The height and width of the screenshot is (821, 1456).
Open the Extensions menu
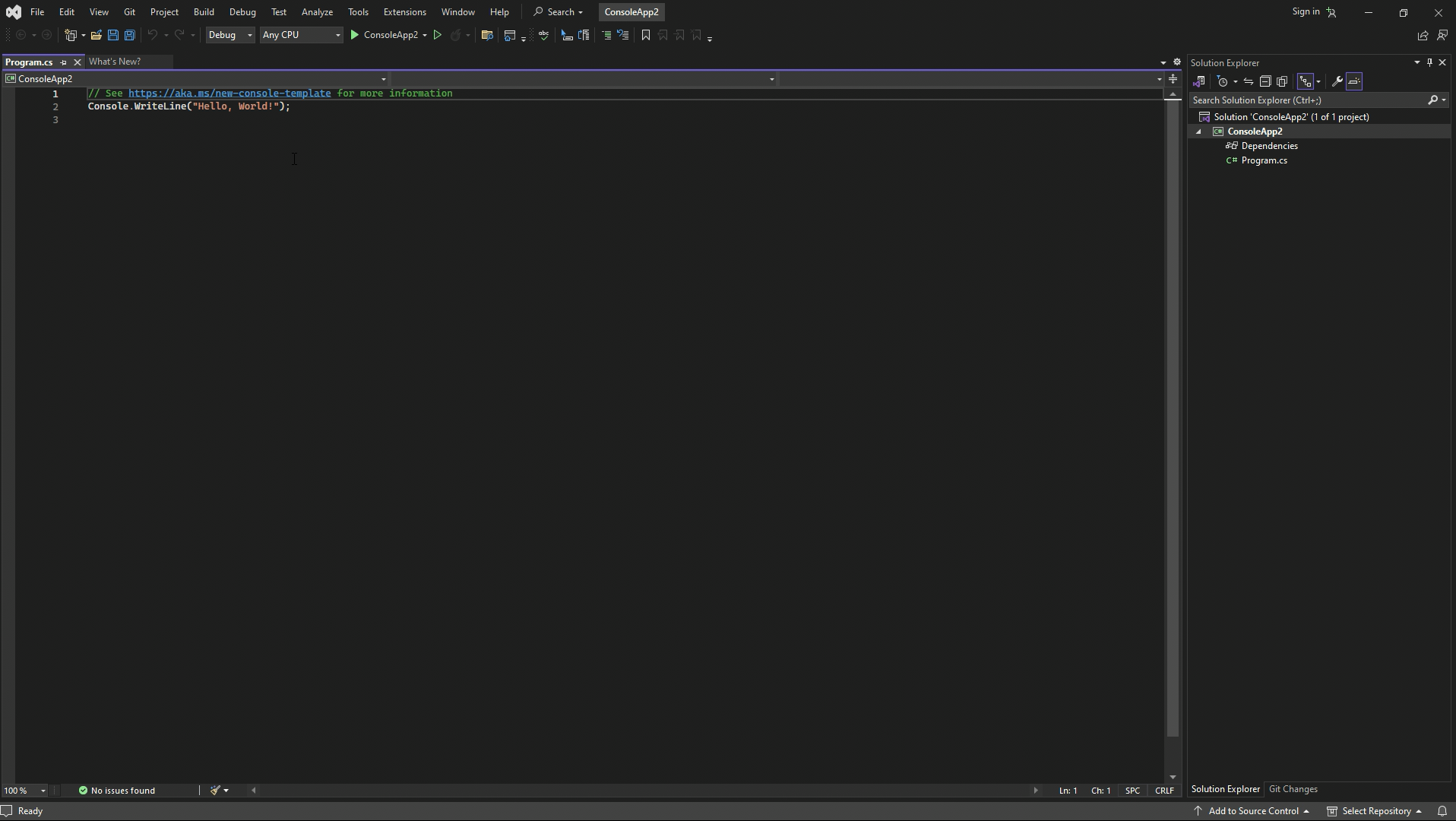pyautogui.click(x=405, y=12)
